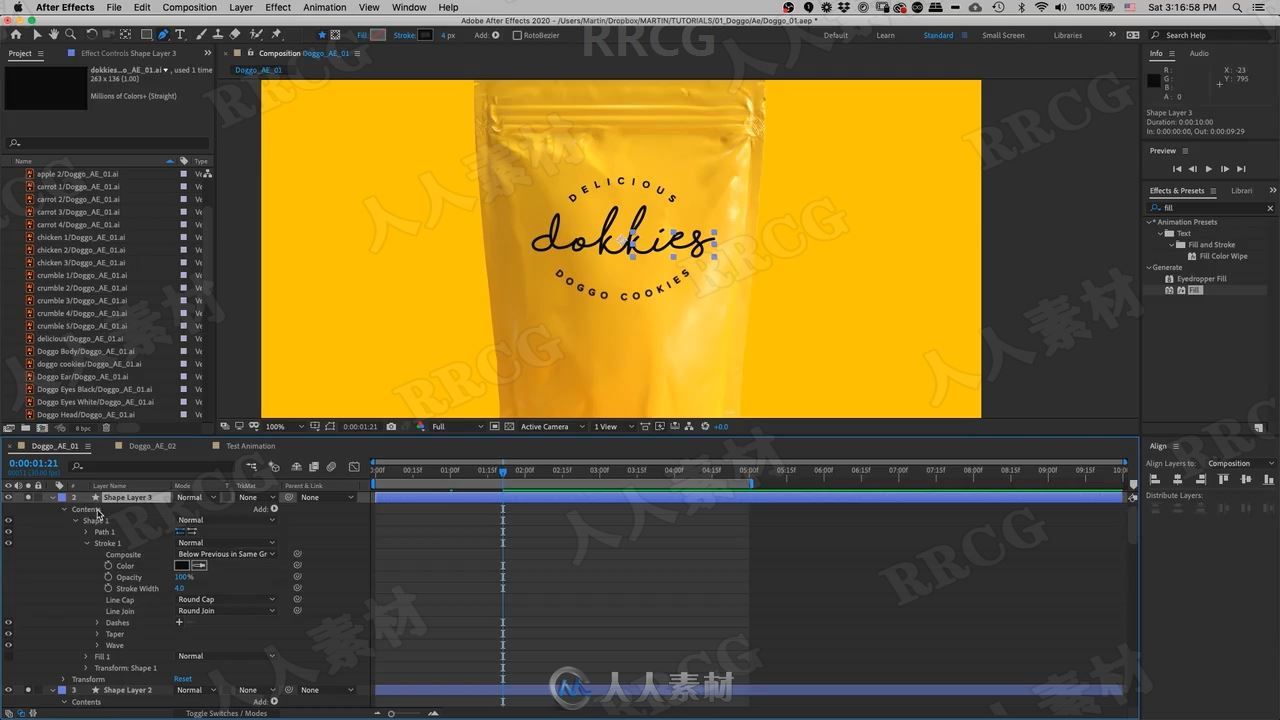The width and height of the screenshot is (1280, 720).
Task: Open the Layer menu
Action: coord(241,7)
